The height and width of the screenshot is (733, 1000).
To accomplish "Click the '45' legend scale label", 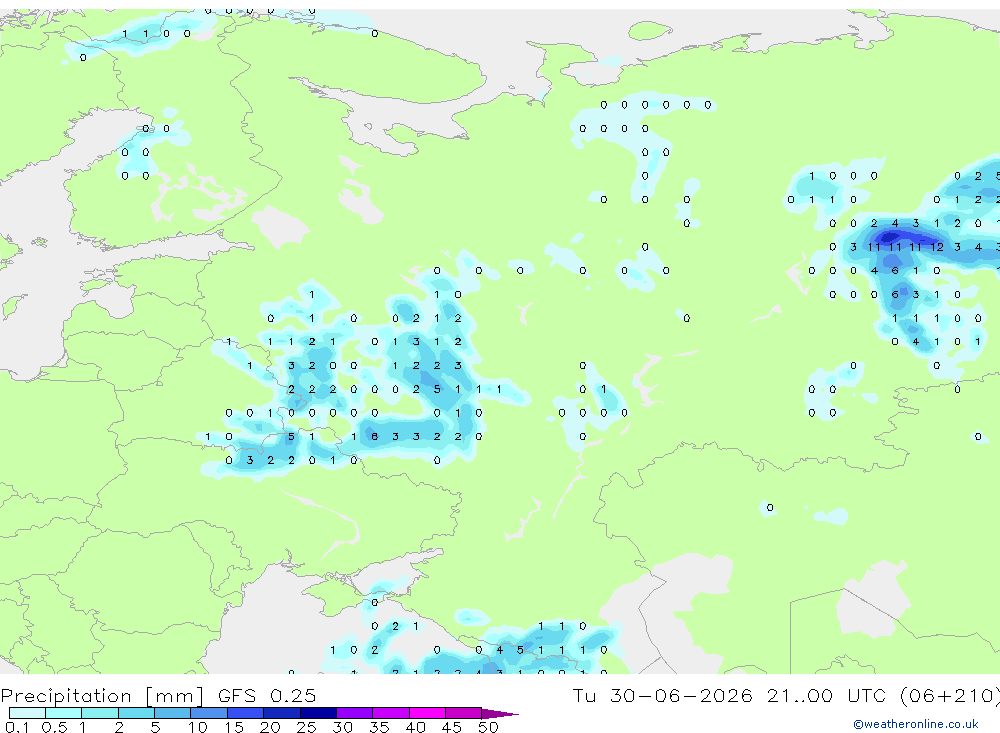I will pyautogui.click(x=452, y=727).
